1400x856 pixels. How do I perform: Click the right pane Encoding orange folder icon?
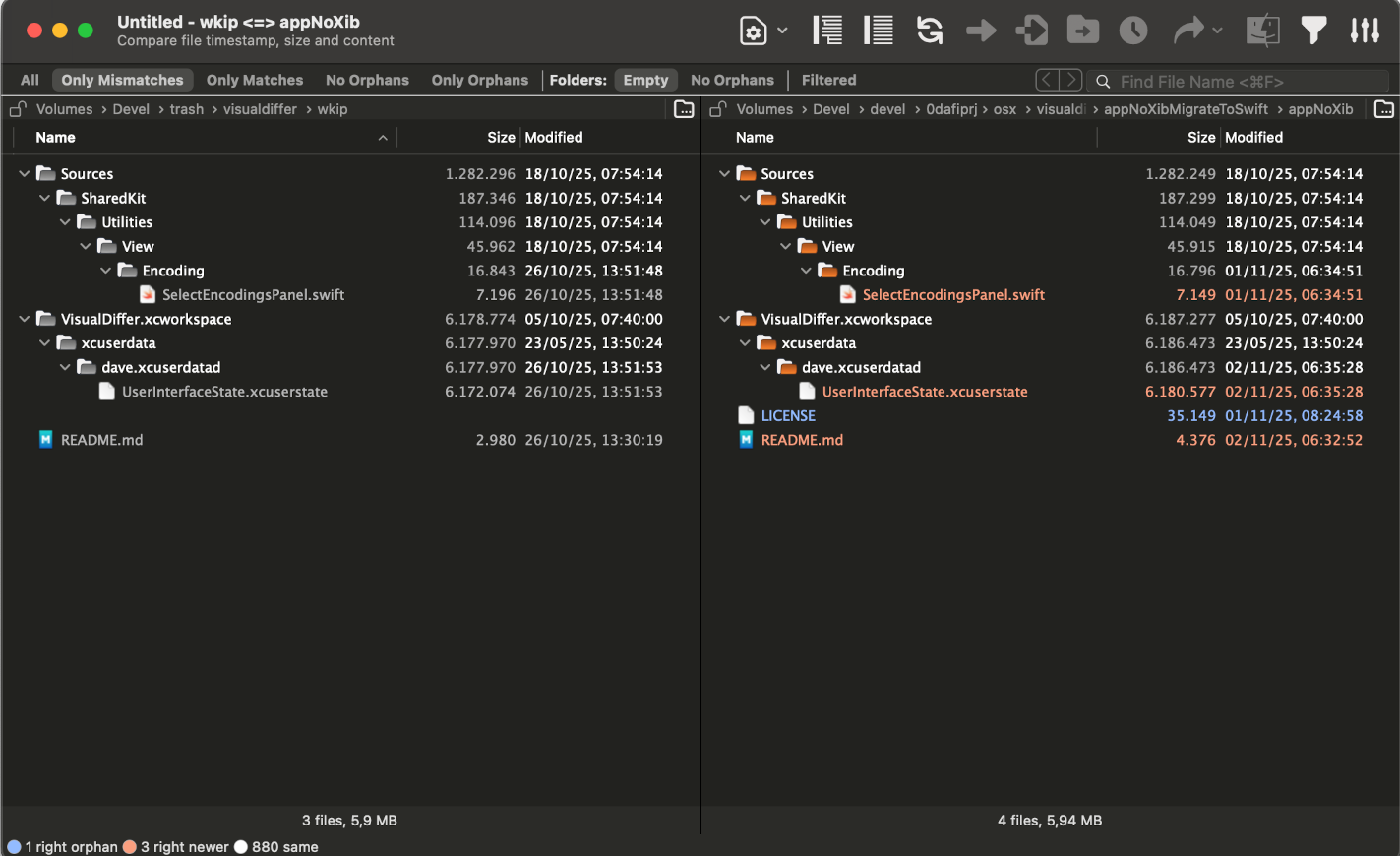828,270
